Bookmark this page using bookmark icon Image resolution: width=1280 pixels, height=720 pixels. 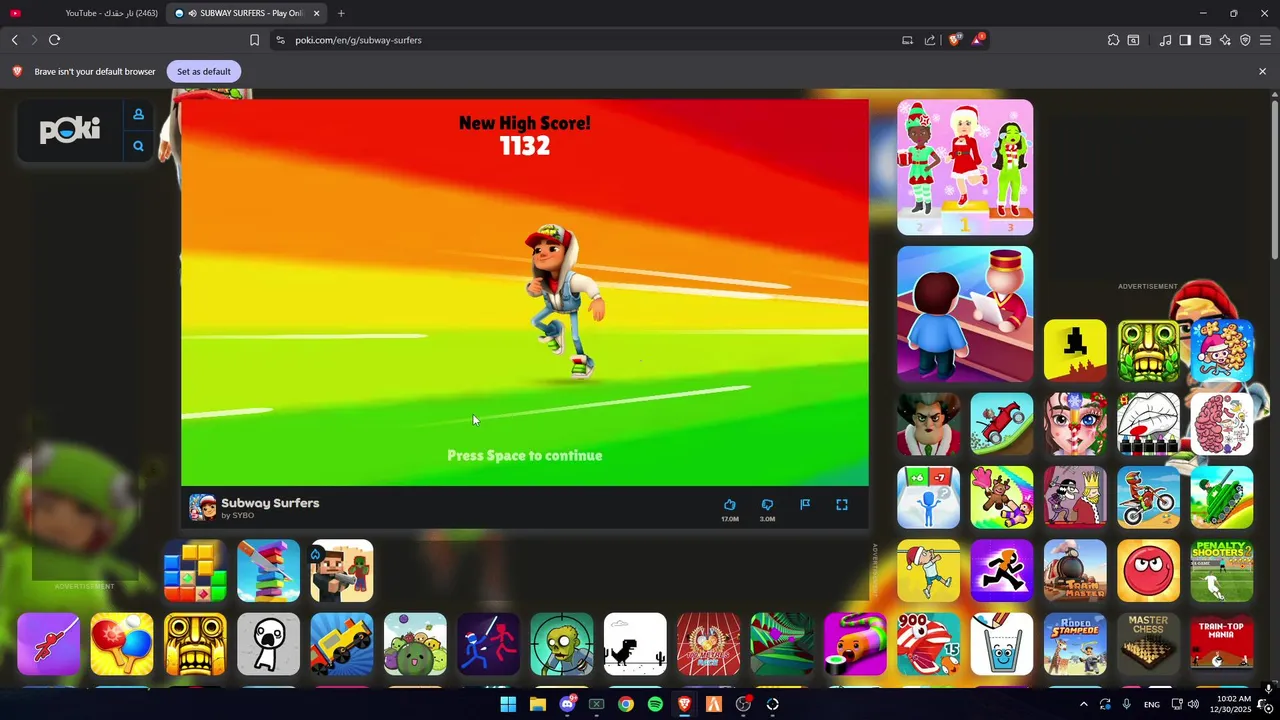click(254, 40)
